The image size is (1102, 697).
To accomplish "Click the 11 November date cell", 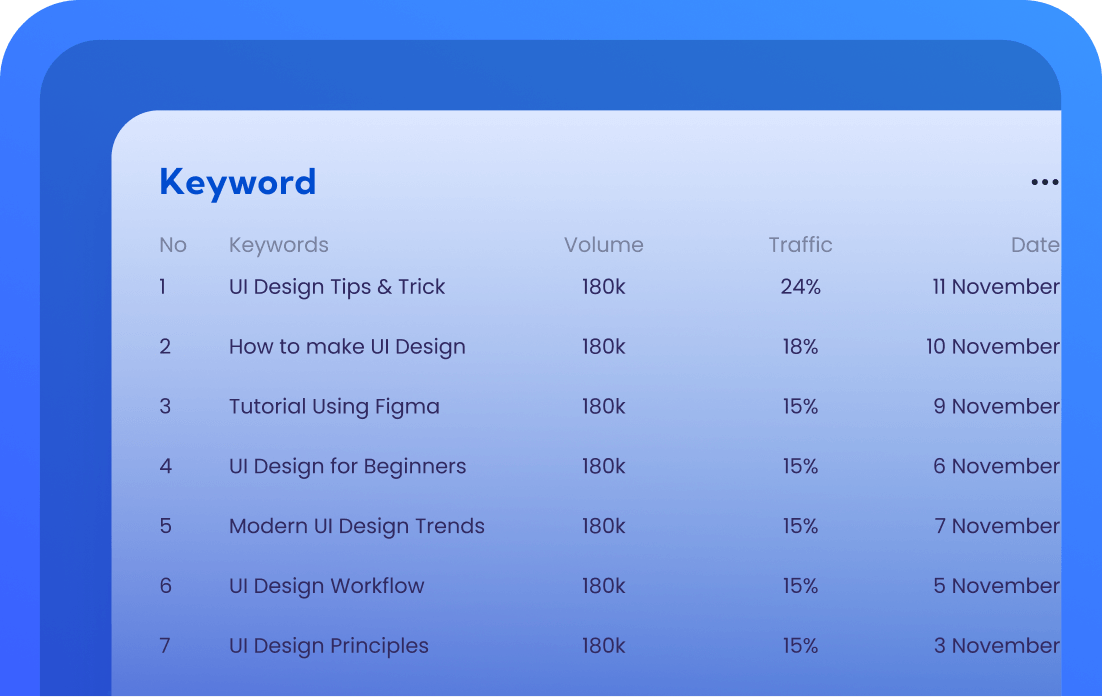I will 995,287.
